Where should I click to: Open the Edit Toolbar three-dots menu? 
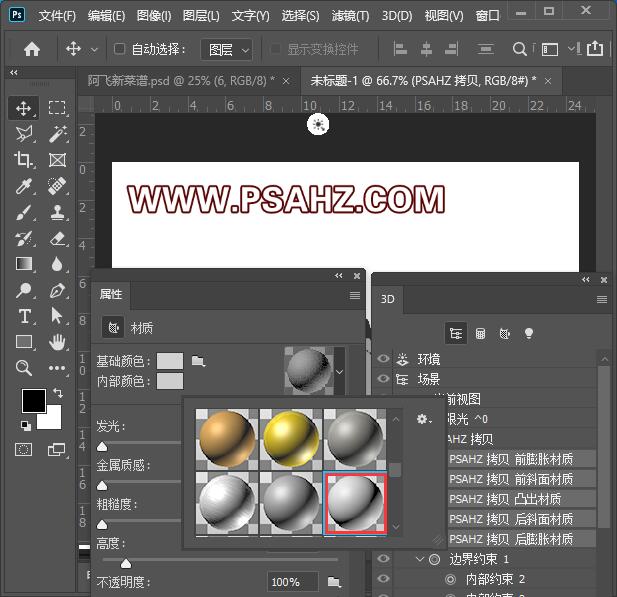pyautogui.click(x=57, y=368)
